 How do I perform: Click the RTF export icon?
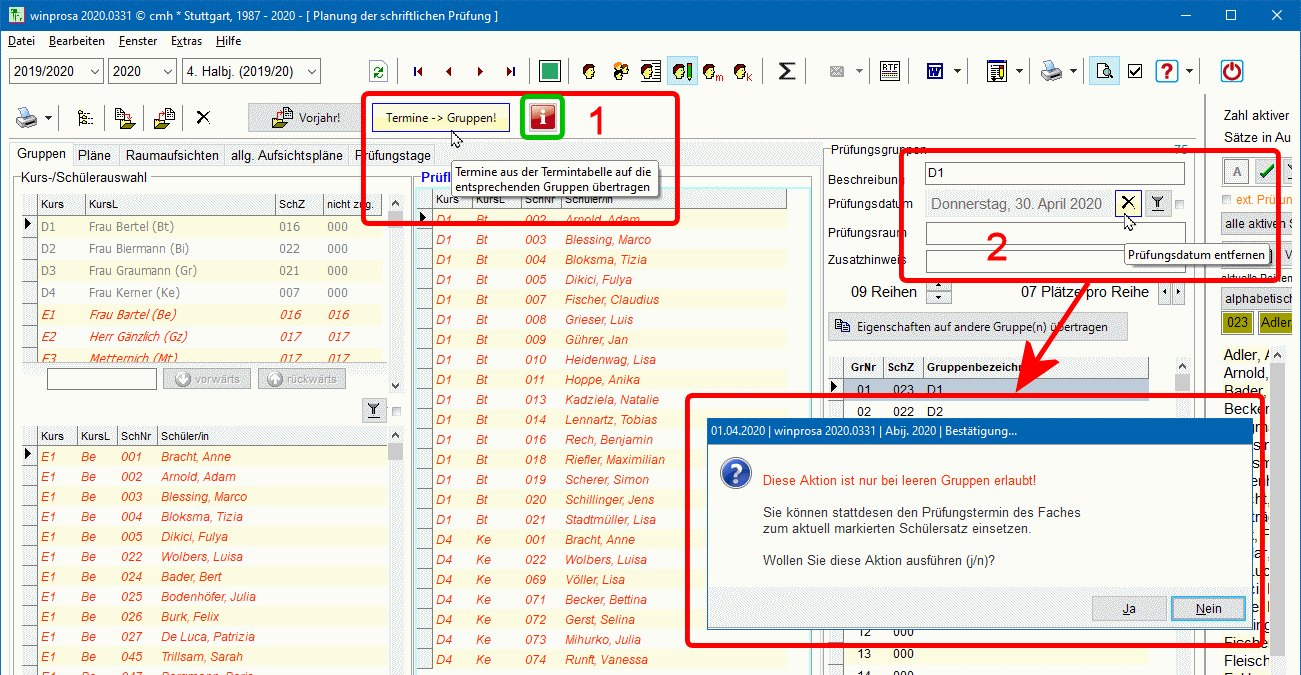[889, 71]
